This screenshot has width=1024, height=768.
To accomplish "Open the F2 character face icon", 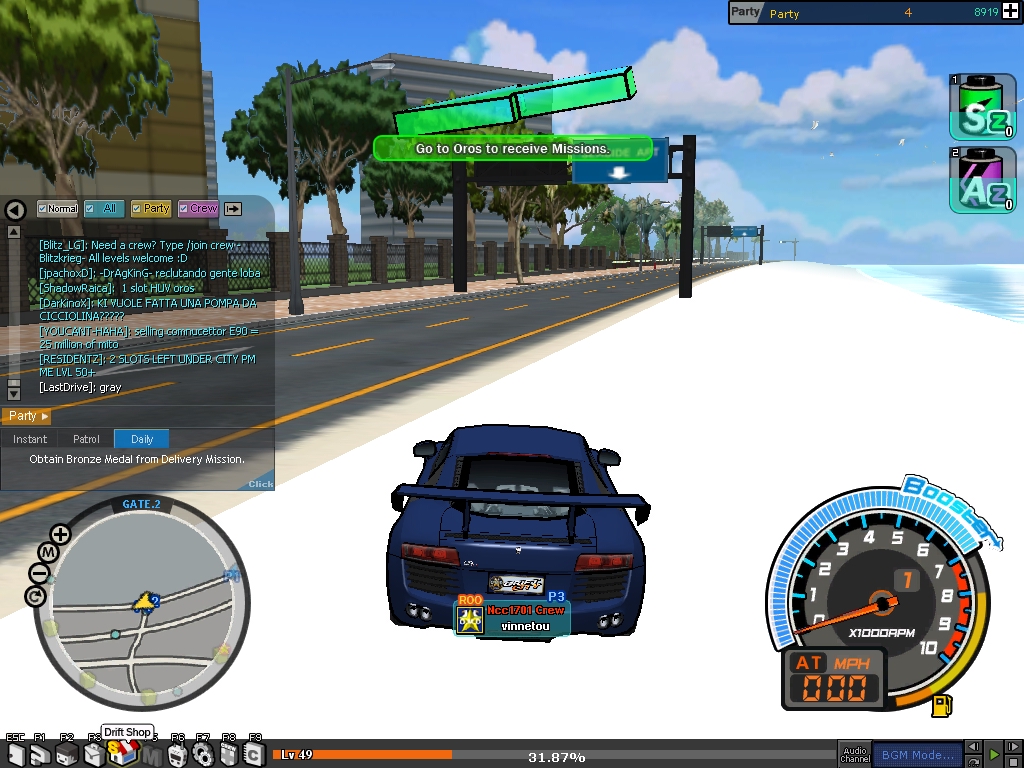I will 67,756.
